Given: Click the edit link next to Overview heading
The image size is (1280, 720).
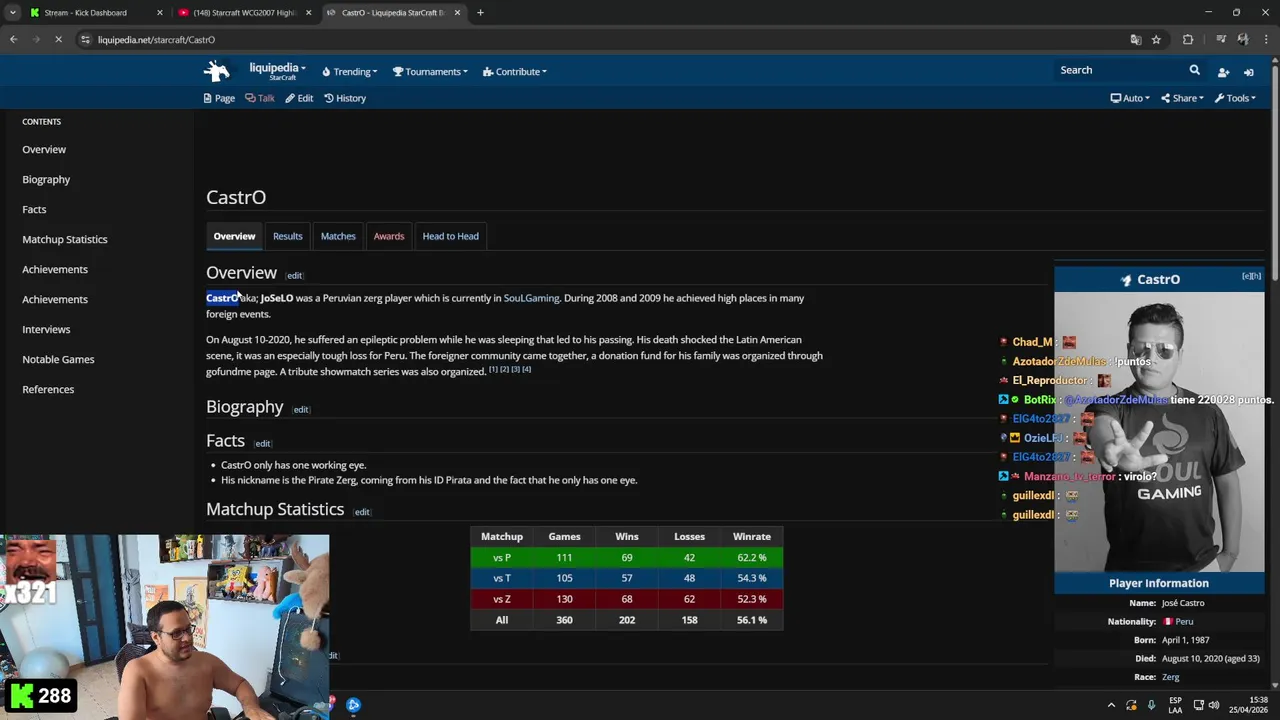Looking at the screenshot, I should 294,276.
